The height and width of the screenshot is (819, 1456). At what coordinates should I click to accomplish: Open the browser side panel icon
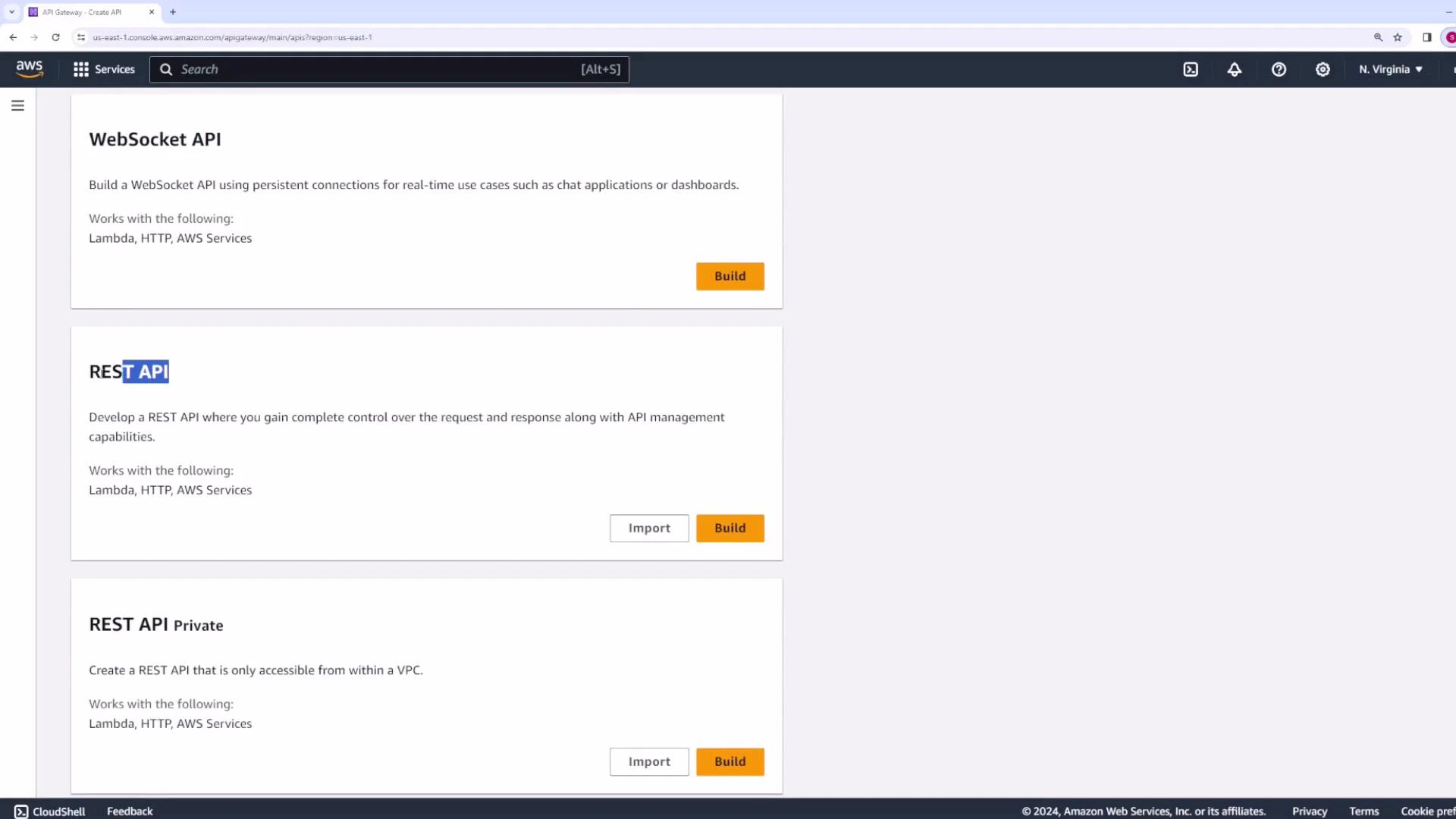tap(1426, 36)
